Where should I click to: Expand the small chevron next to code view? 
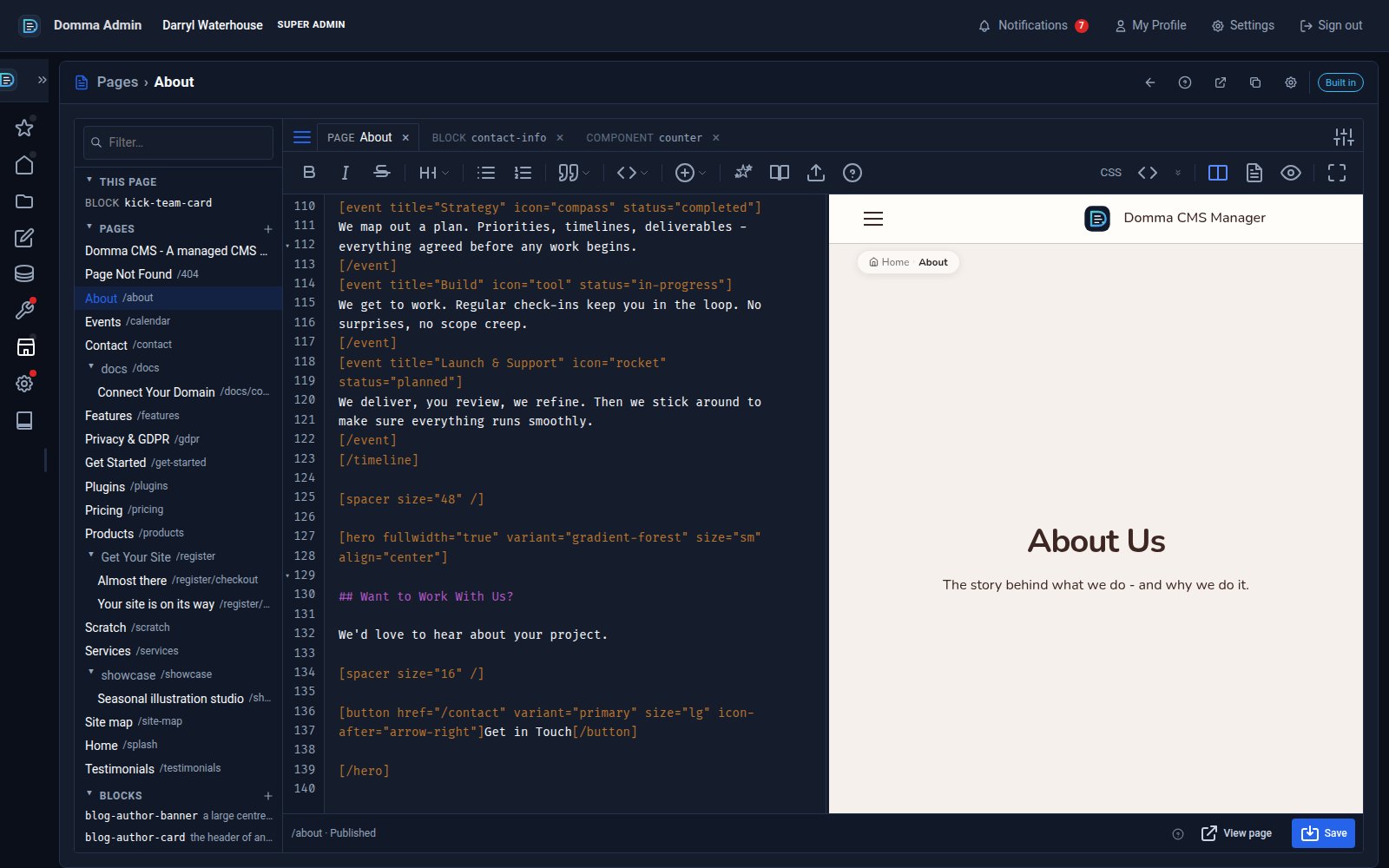pos(1178,173)
